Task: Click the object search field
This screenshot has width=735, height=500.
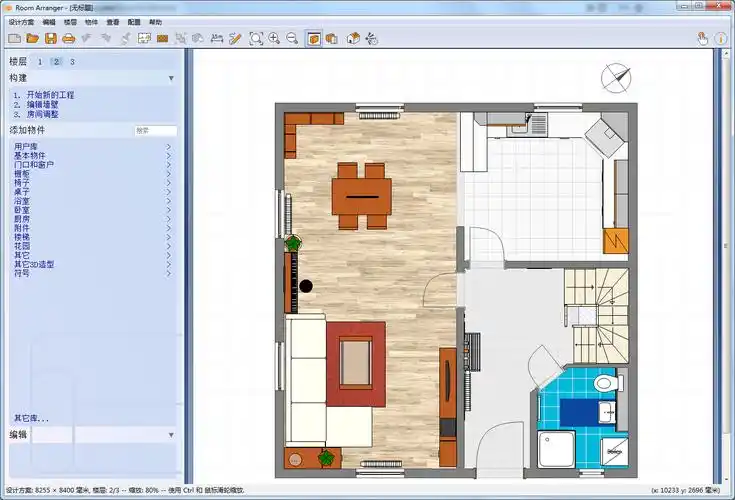Action: click(x=156, y=131)
